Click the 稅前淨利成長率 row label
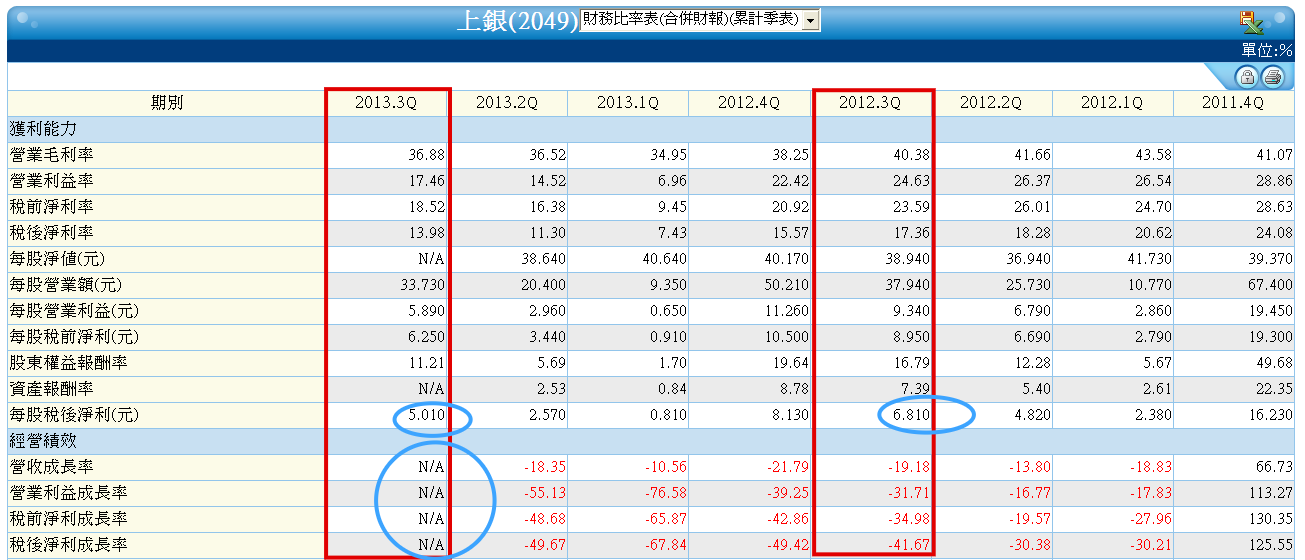The width and height of the screenshot is (1305, 560). [x=66, y=519]
